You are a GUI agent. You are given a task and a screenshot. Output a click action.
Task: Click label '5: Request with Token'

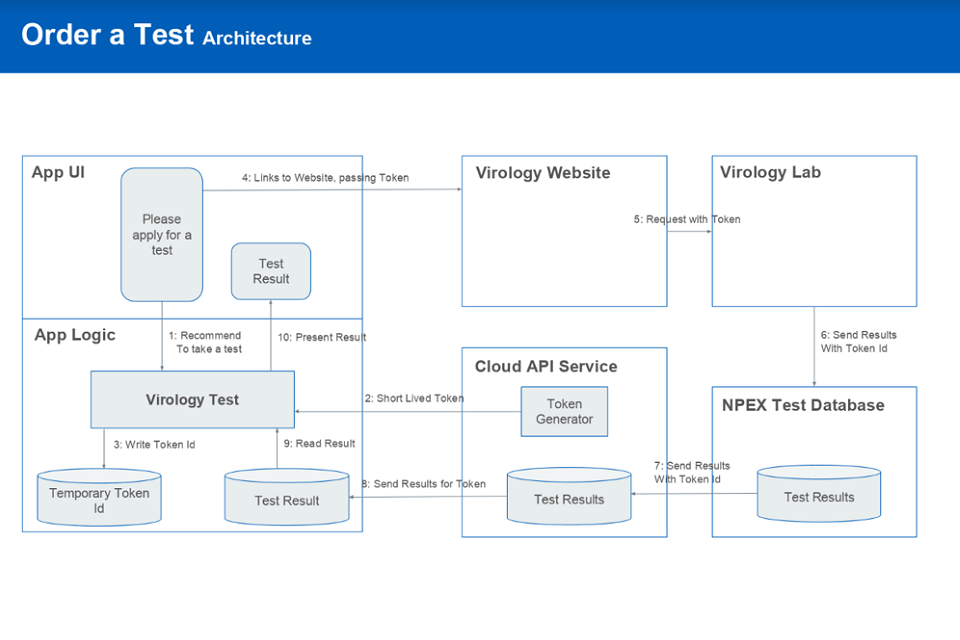[x=687, y=219]
